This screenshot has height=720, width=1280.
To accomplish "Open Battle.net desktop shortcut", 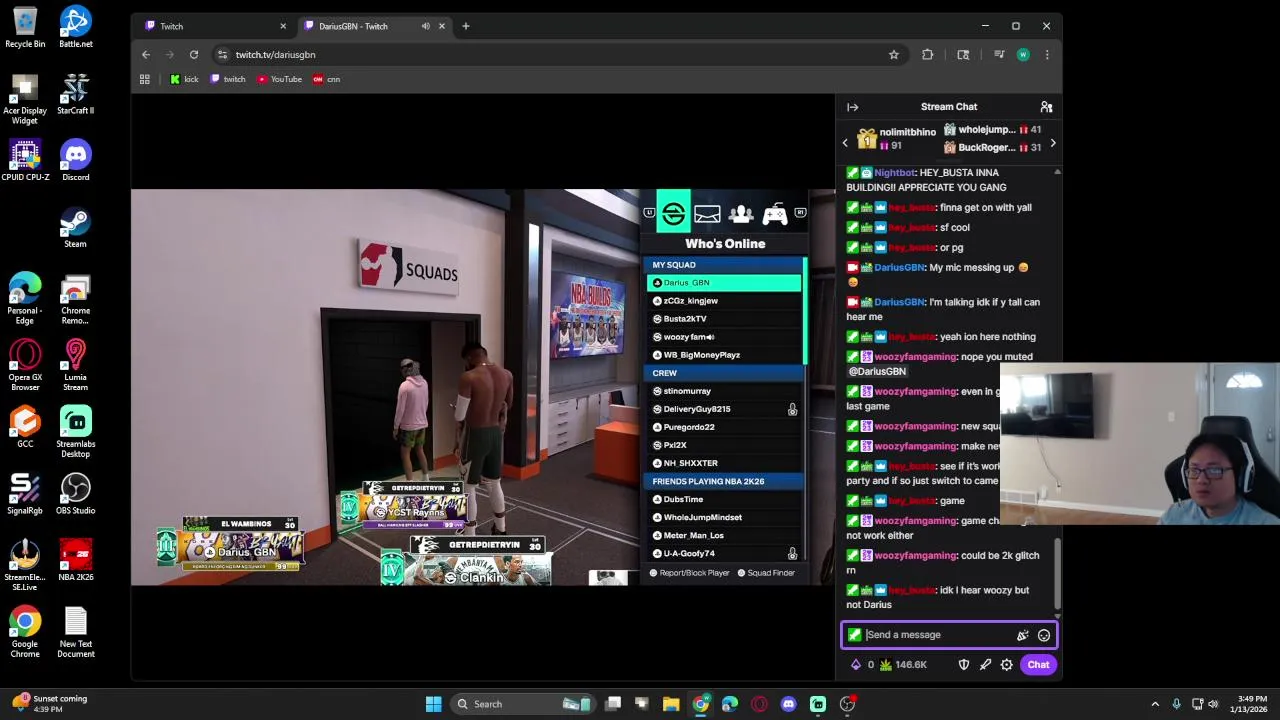I will (x=75, y=28).
